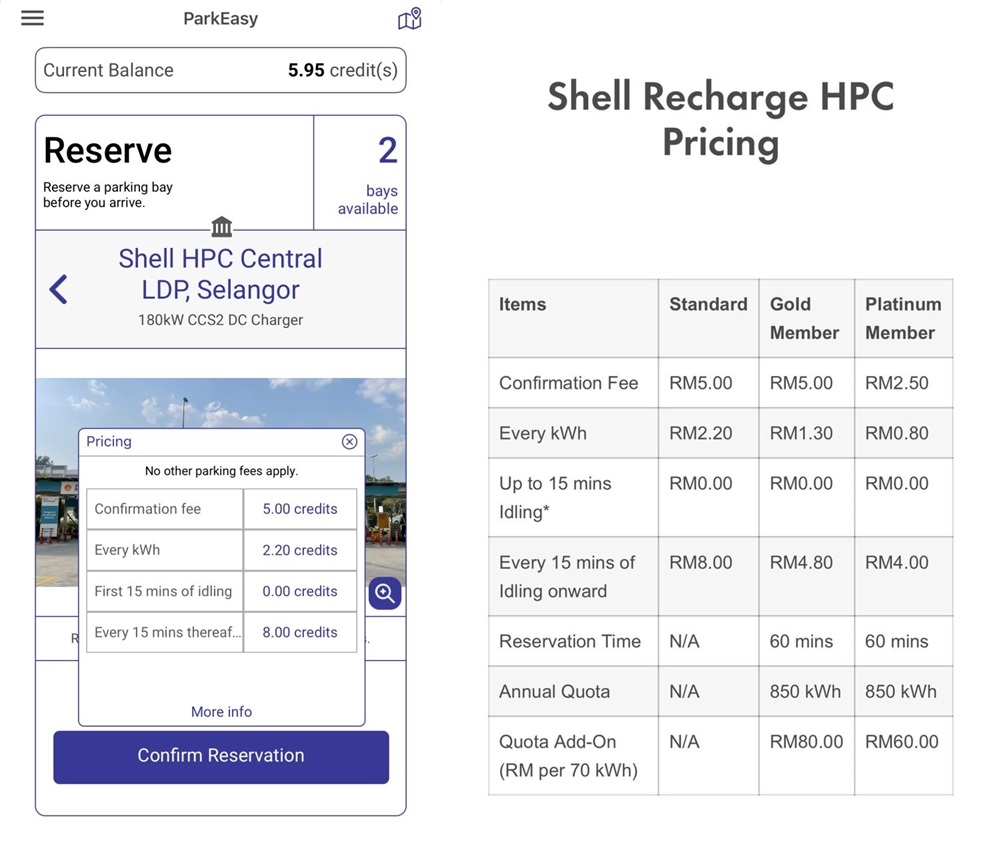Click the back chevron beside the station name
The height and width of the screenshot is (858, 1000).
point(58,288)
